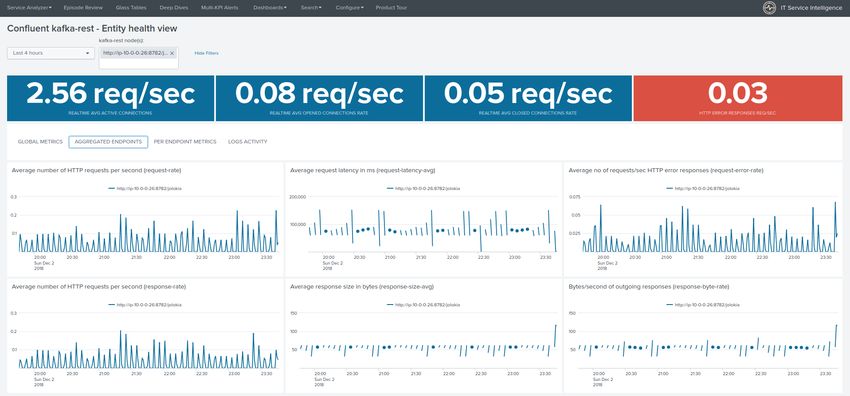Toggle the legend entry in response-rate chart
Screen dimensions: 850x396
pos(145,305)
